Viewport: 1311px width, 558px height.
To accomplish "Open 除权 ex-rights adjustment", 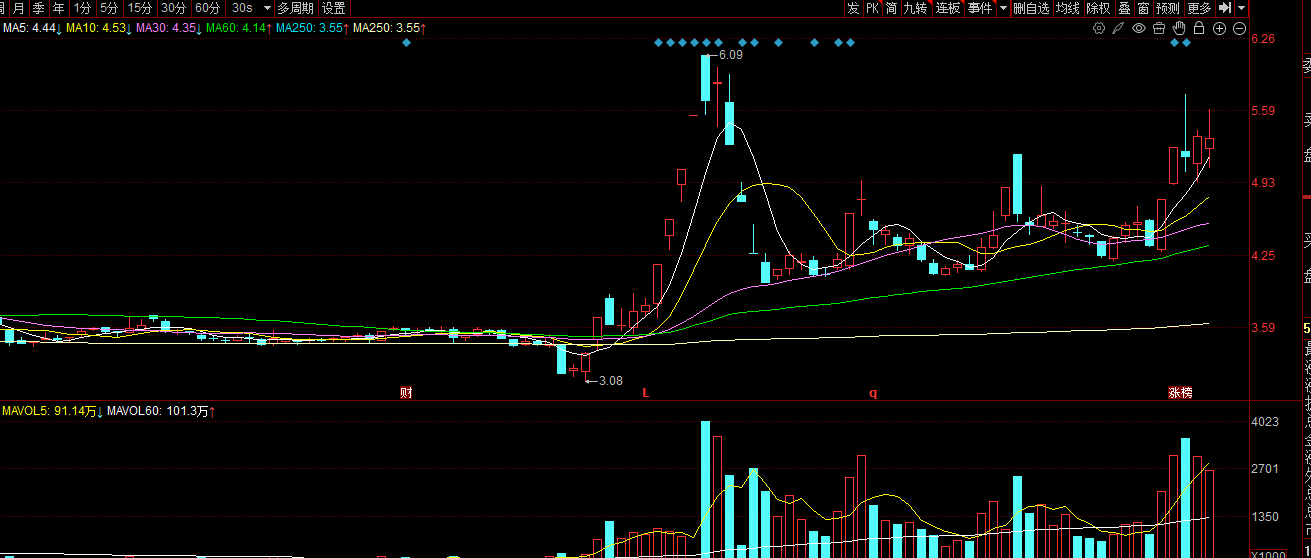I will 1098,8.
